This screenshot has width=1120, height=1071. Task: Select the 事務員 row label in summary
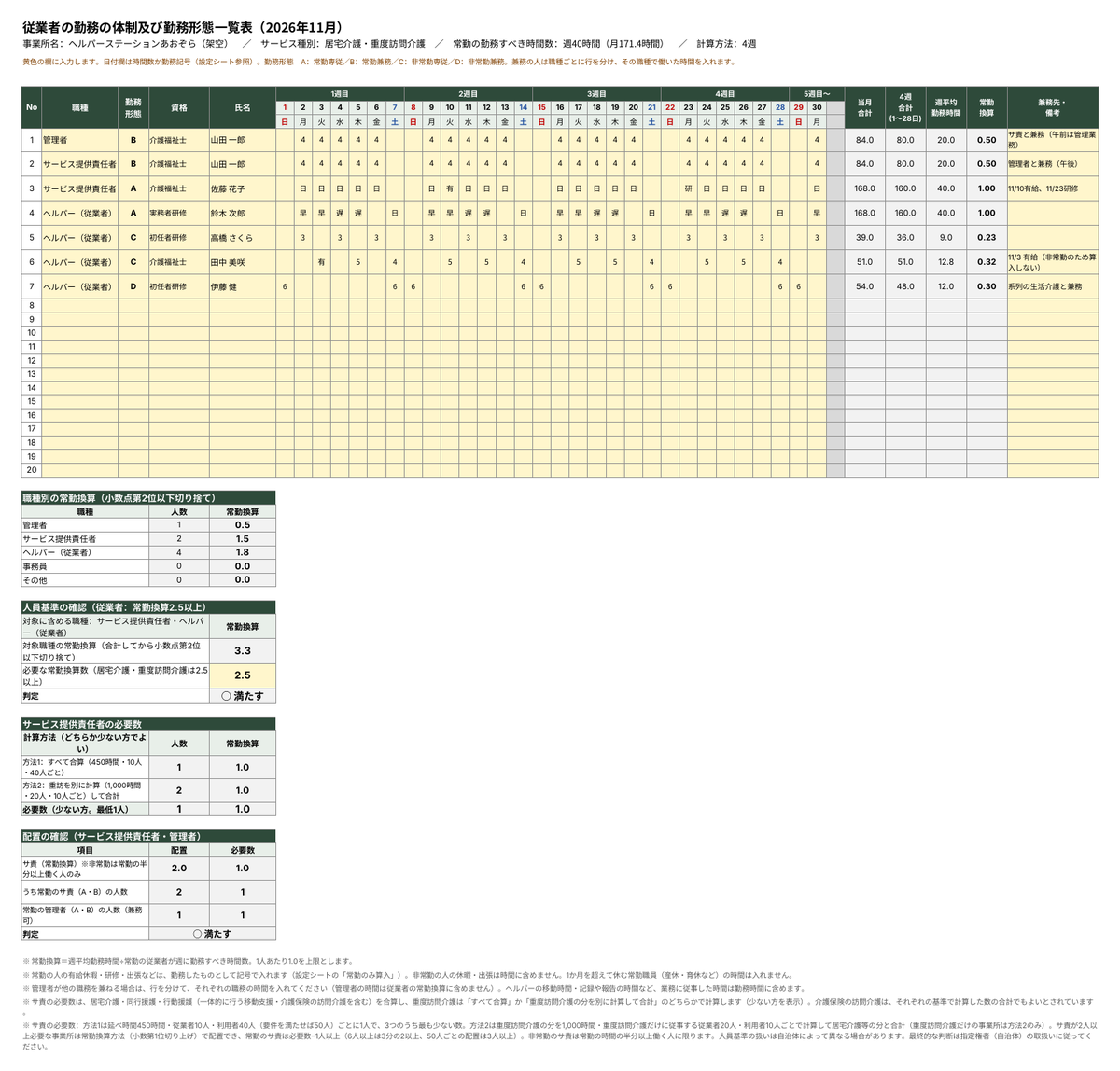click(x=85, y=566)
